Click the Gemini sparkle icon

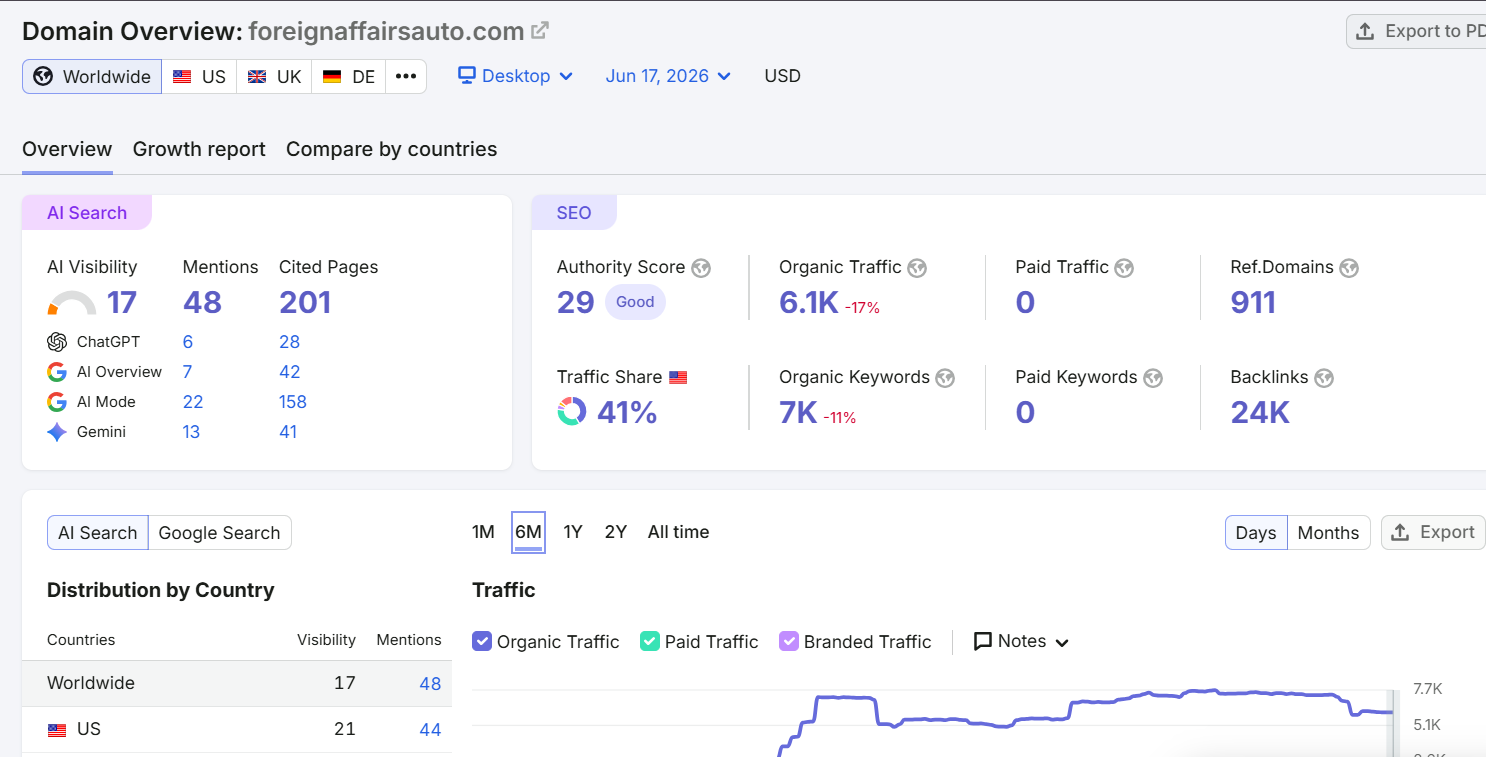tap(57, 432)
